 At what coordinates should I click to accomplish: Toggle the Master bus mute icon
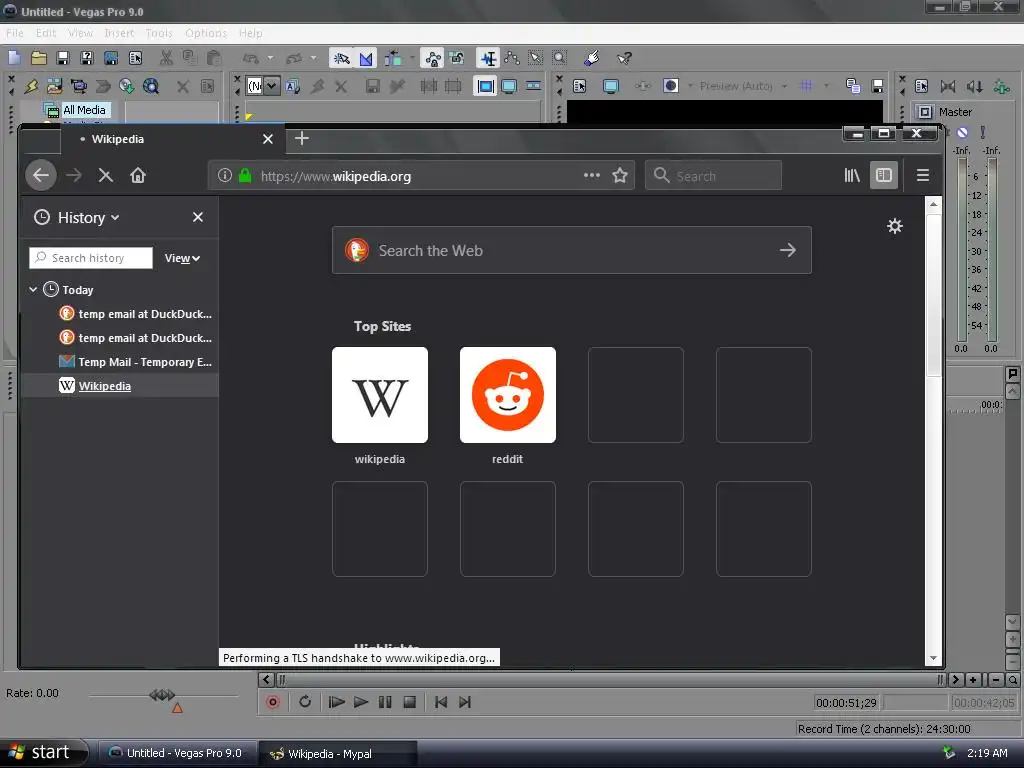pyautogui.click(x=963, y=133)
